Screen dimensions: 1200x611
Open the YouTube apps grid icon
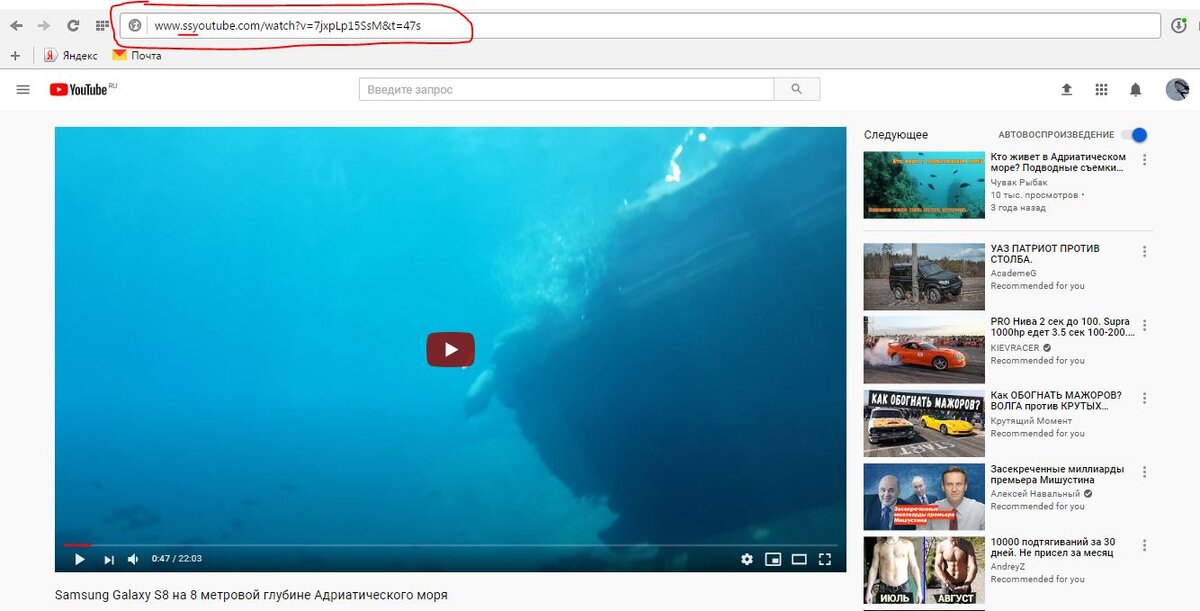click(1101, 90)
